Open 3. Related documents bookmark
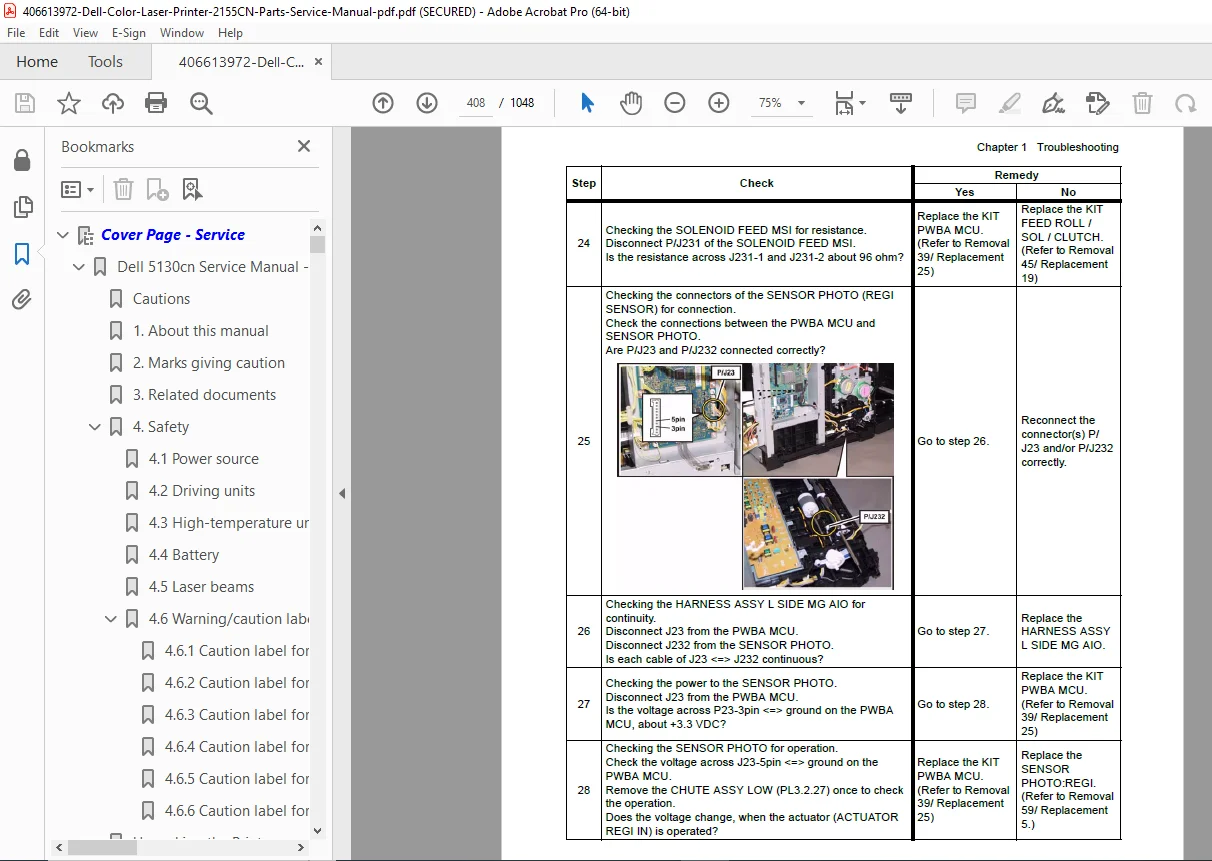 (205, 395)
